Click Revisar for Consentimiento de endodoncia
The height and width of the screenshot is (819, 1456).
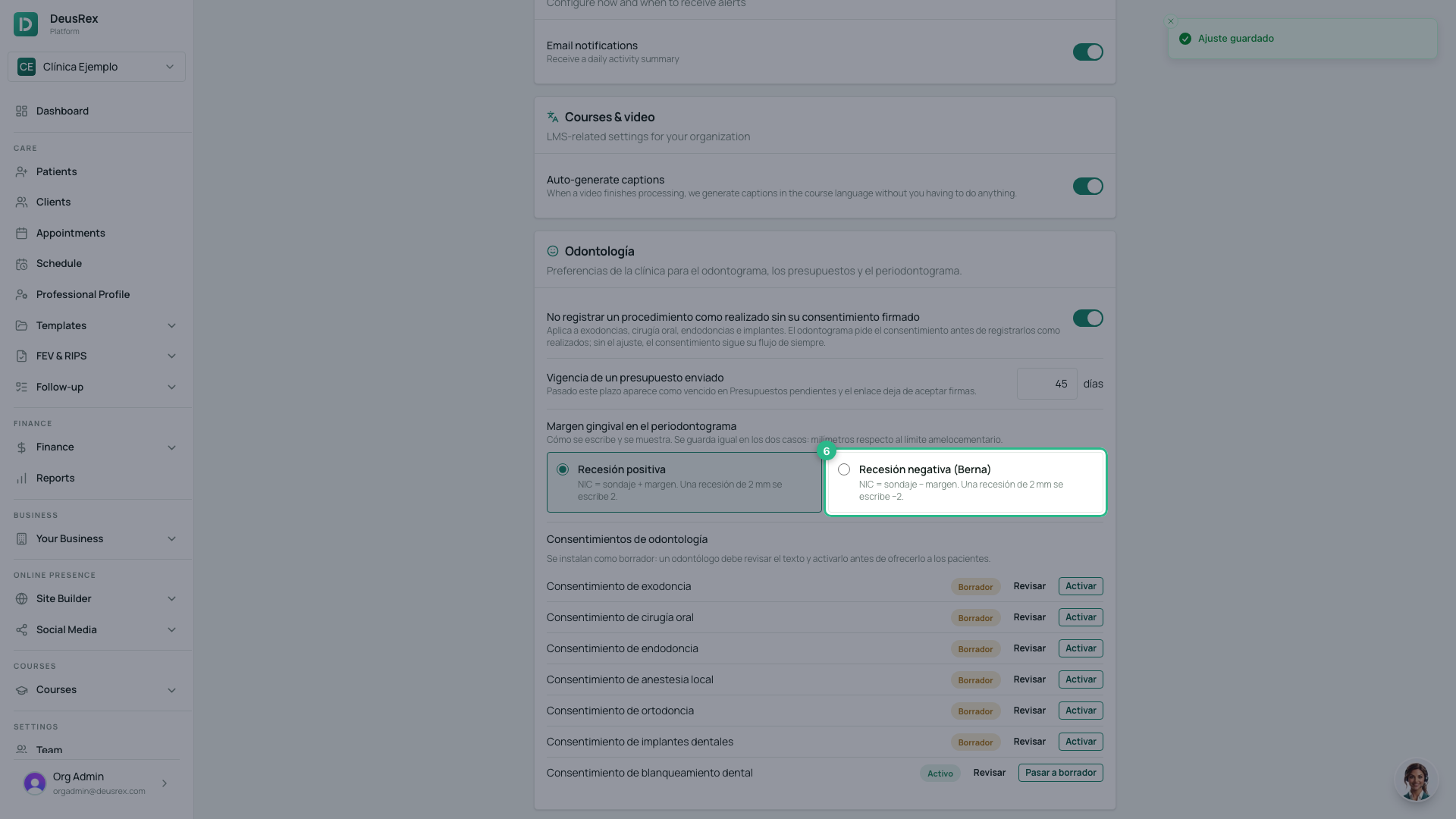click(1029, 648)
